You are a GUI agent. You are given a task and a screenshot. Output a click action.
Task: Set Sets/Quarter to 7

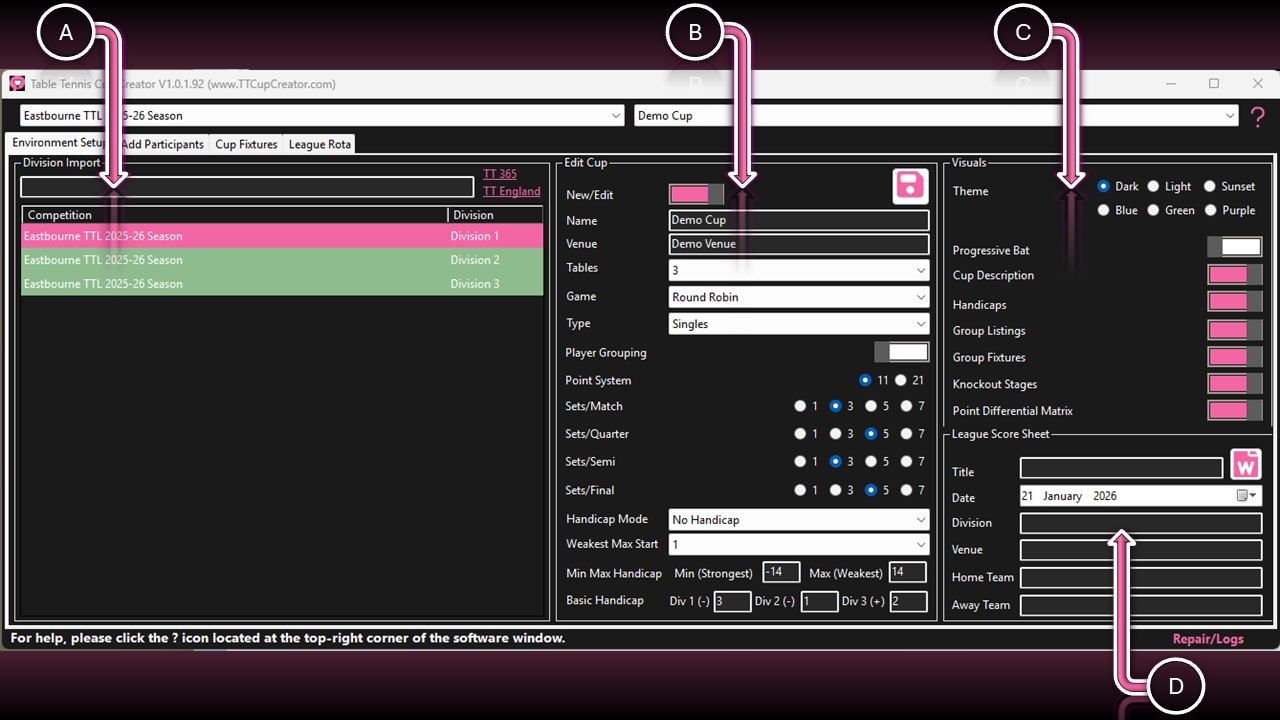[906, 434]
